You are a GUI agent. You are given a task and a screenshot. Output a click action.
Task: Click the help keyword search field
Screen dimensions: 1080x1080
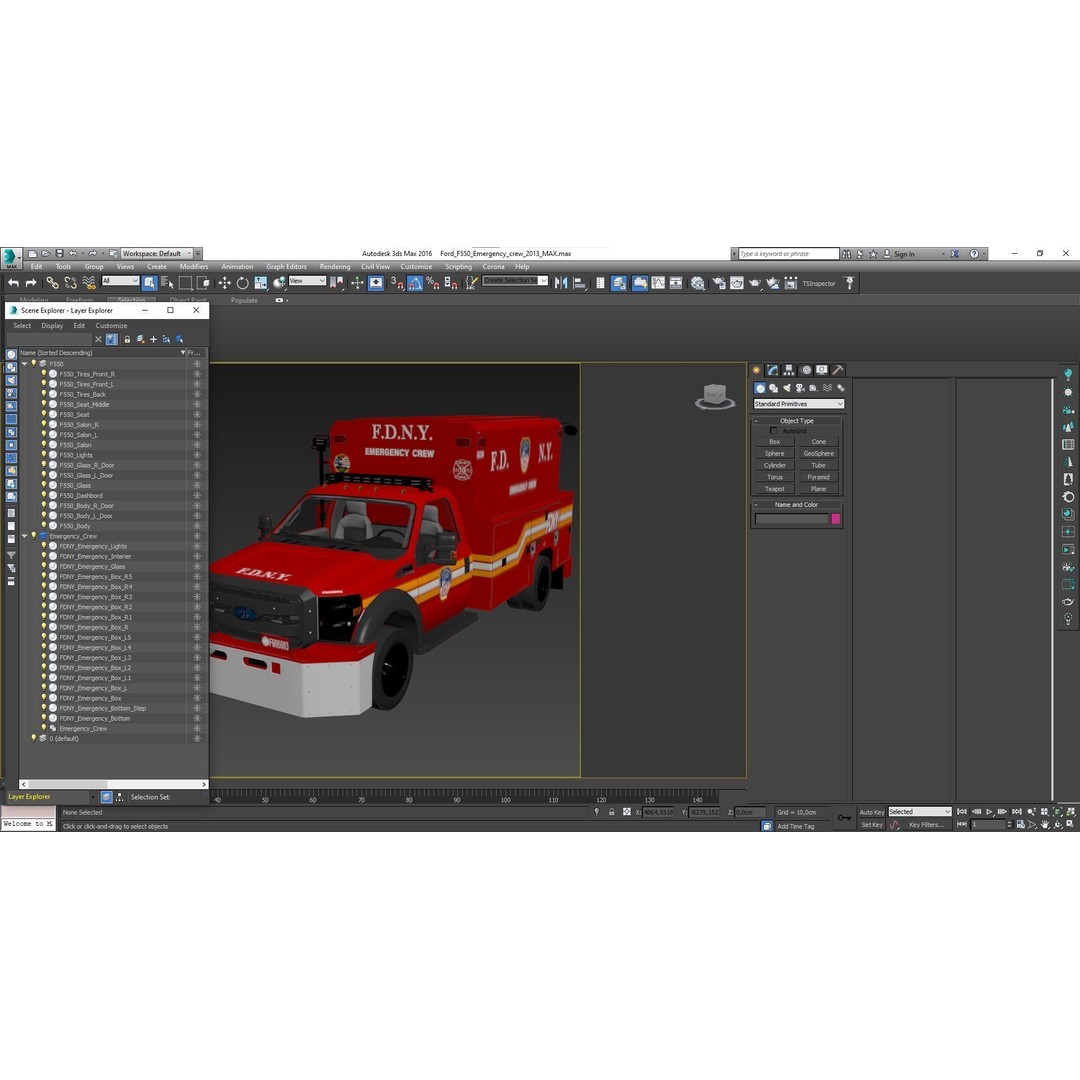click(x=789, y=253)
